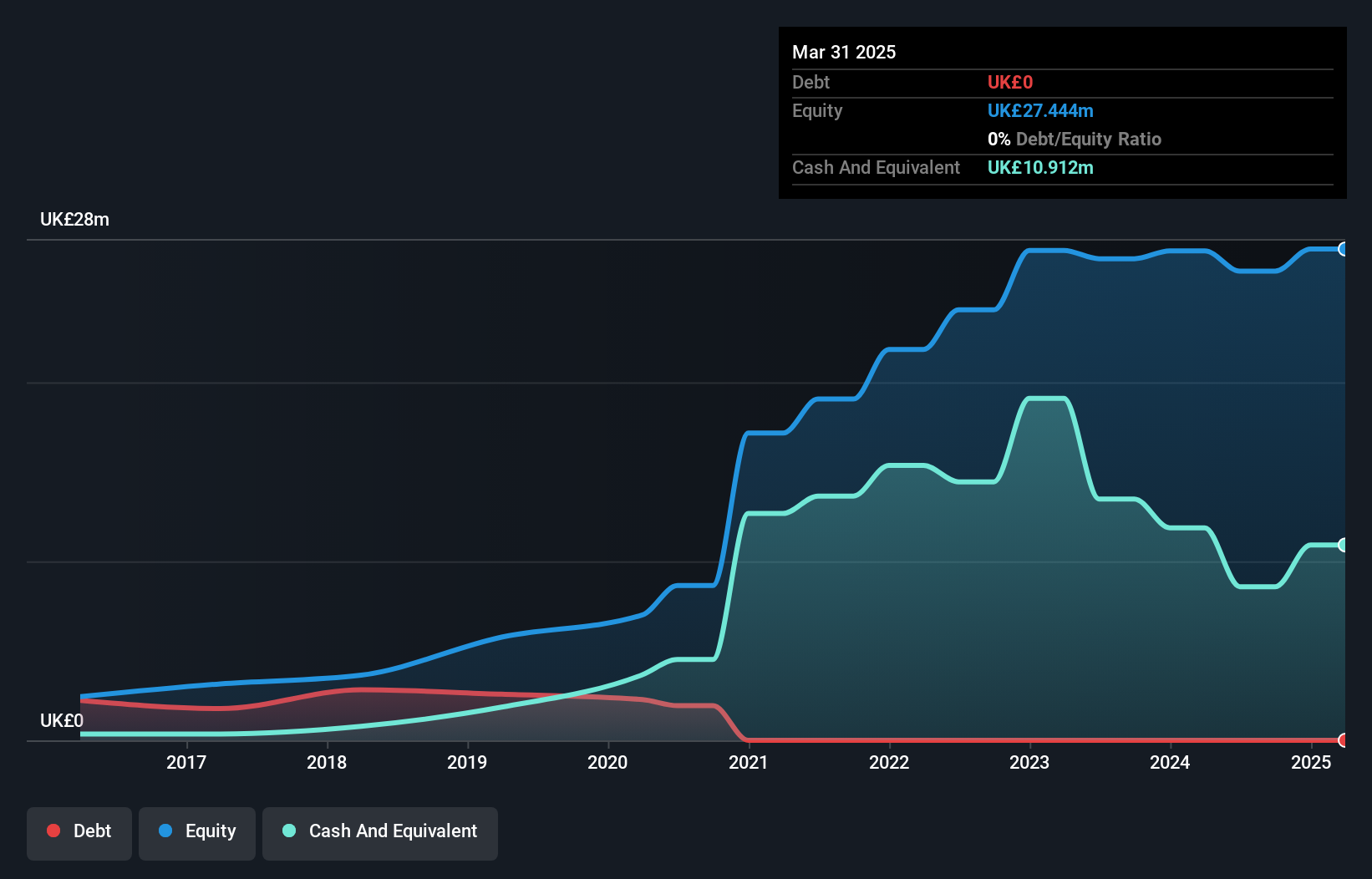Toggle the Equity series in the legend

[x=196, y=832]
